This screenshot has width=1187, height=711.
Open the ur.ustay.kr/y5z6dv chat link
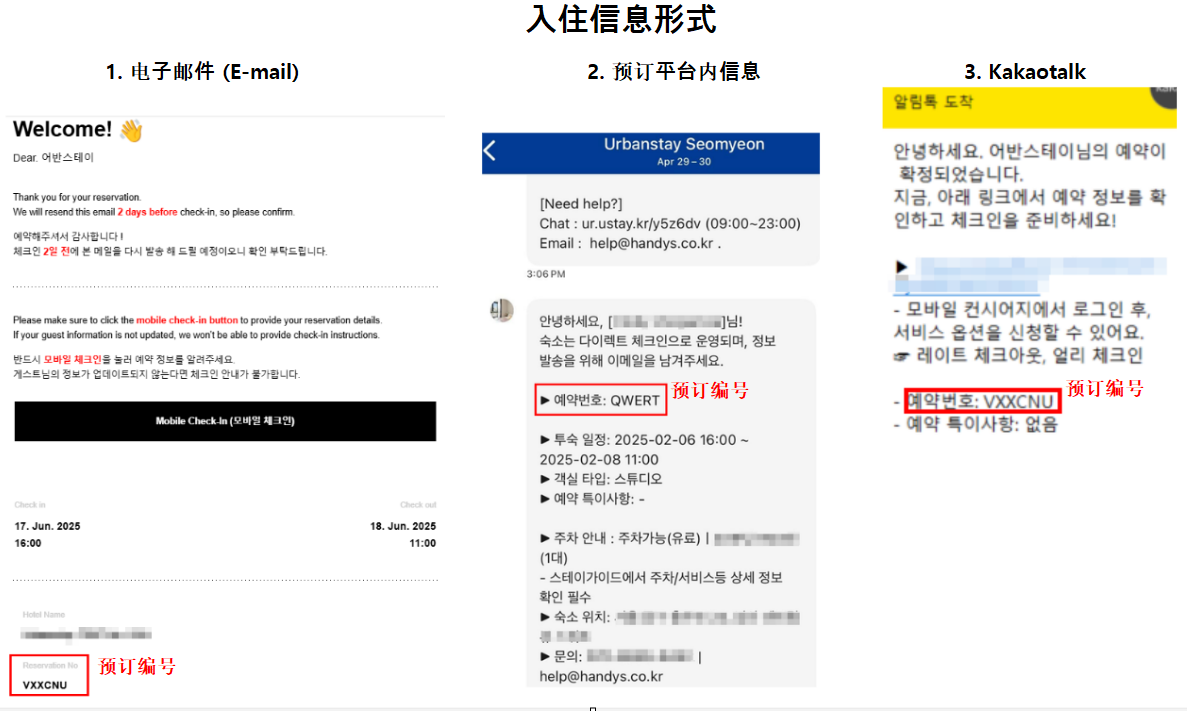(x=640, y=223)
